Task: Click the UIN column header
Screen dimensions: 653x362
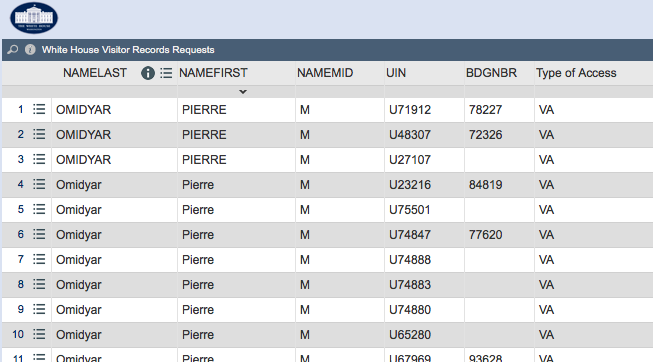Action: click(x=396, y=73)
